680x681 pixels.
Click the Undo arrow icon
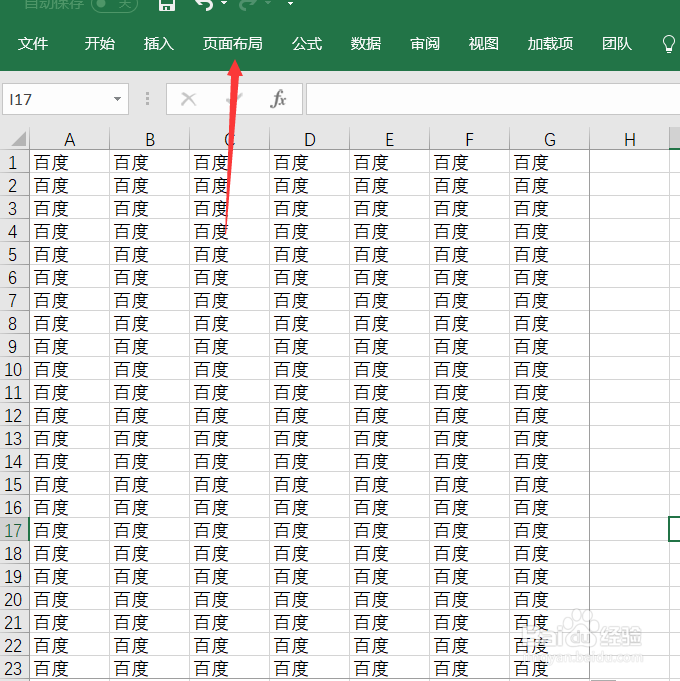tap(205, 4)
